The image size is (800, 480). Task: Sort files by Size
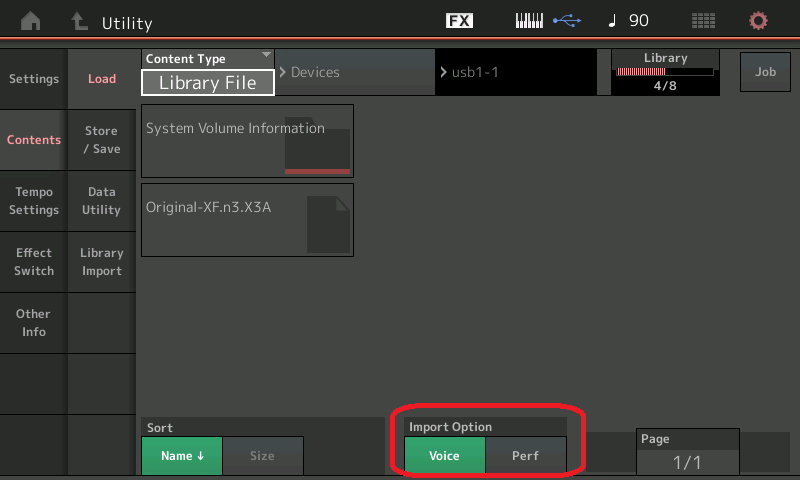tap(262, 455)
